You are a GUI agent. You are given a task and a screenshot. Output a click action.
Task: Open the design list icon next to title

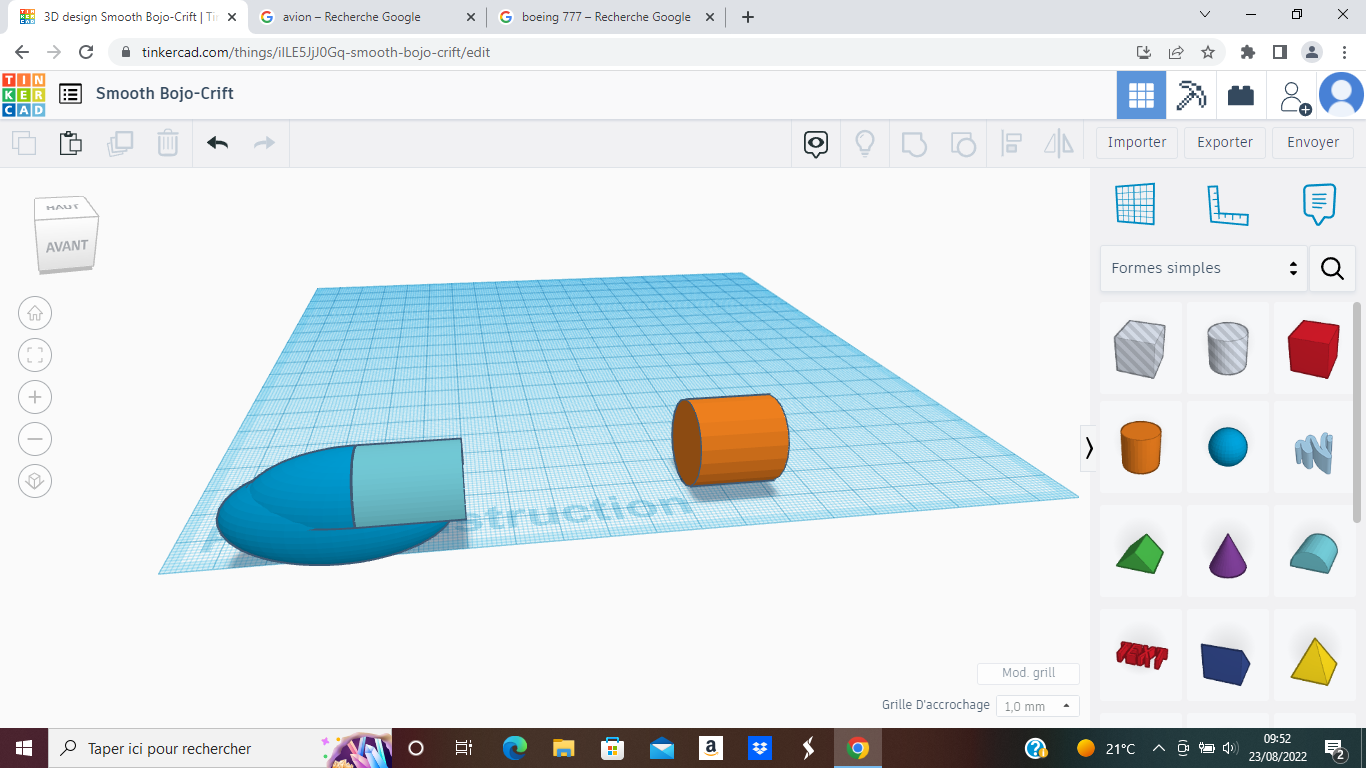[70, 94]
